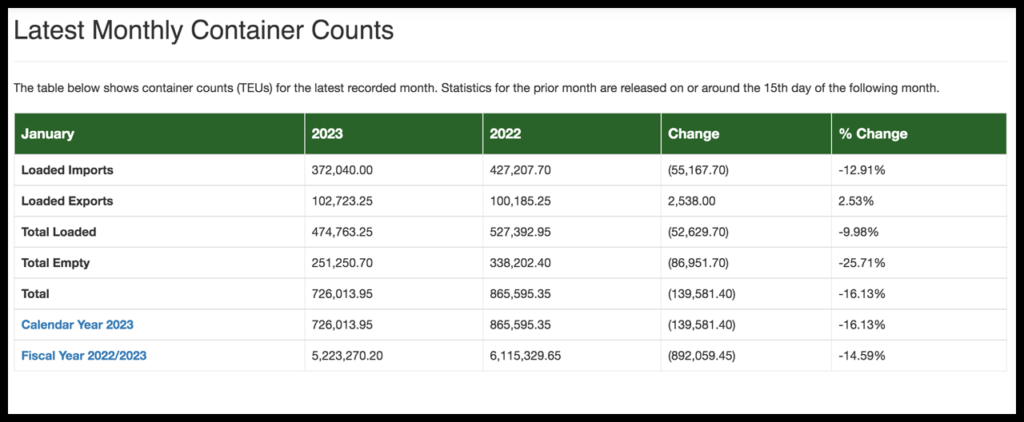Click the 2023 column header
The height and width of the screenshot is (422, 1024).
click(x=327, y=134)
